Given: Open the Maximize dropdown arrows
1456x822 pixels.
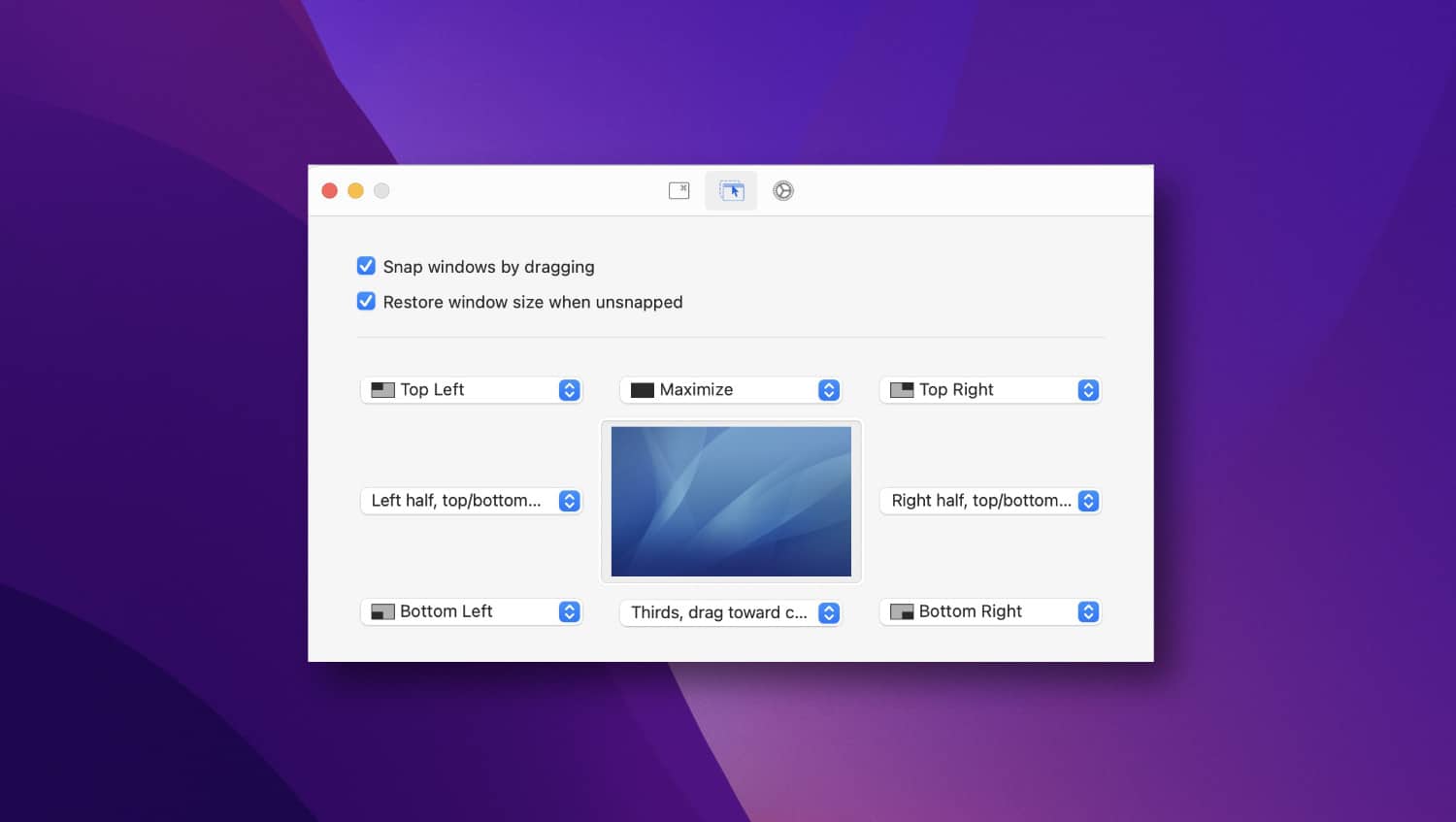Looking at the screenshot, I should pyautogui.click(x=829, y=390).
